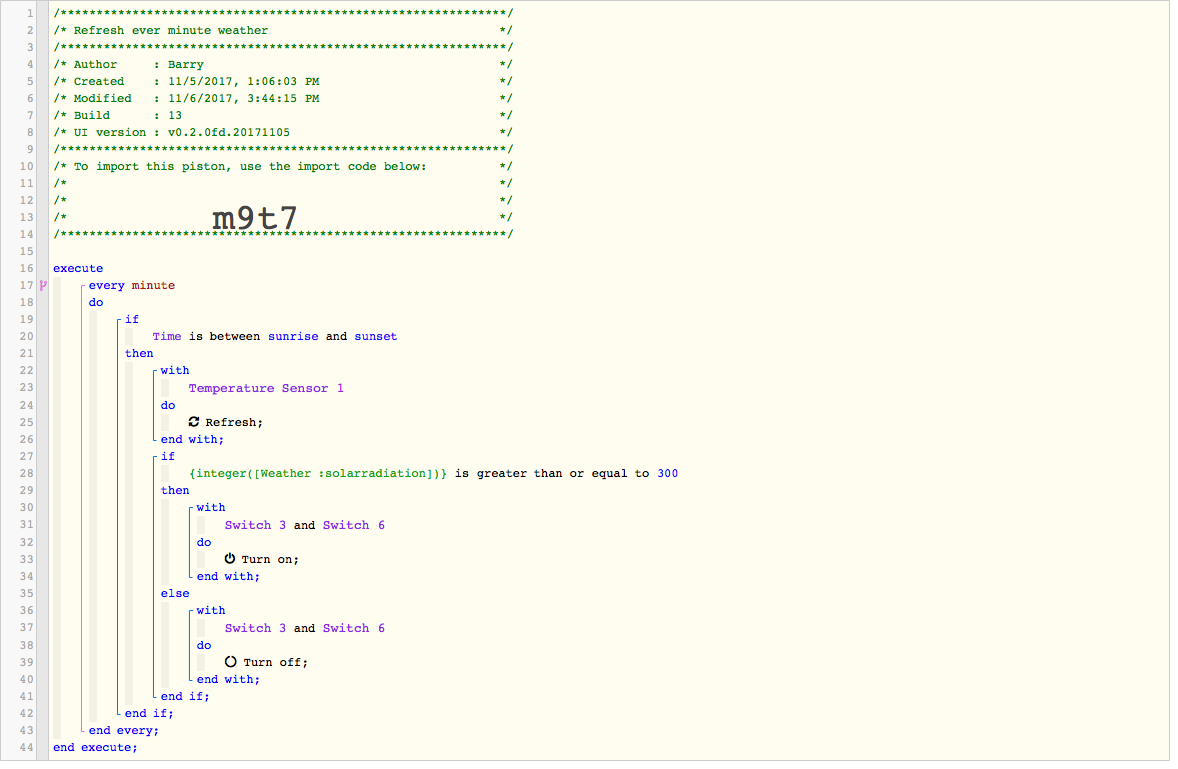
Task: Click the 'end every;' statement
Action: [x=124, y=730]
